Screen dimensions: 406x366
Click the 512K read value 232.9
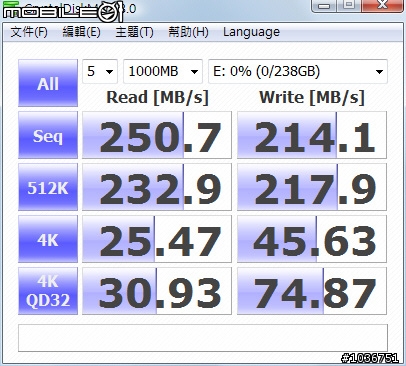(157, 187)
